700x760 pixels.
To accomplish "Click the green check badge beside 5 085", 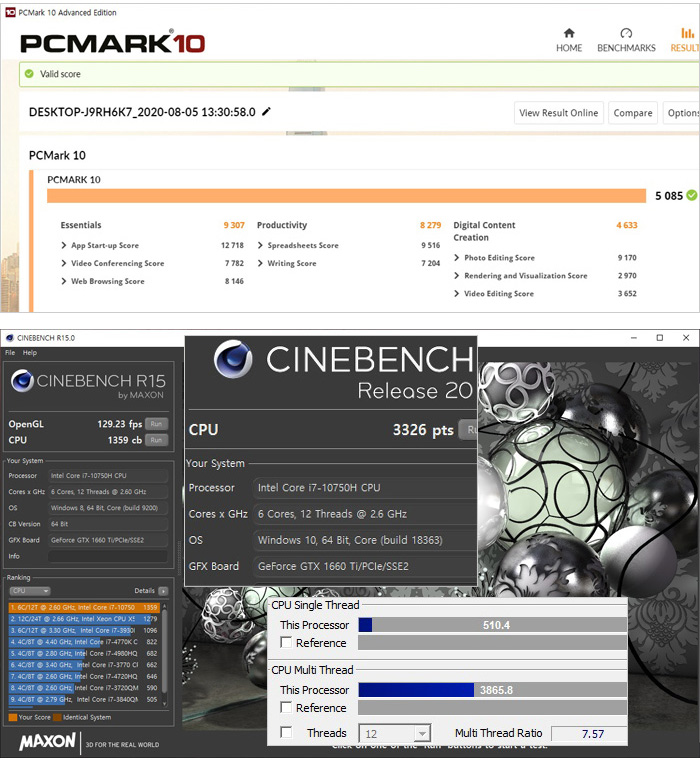I will pos(691,195).
